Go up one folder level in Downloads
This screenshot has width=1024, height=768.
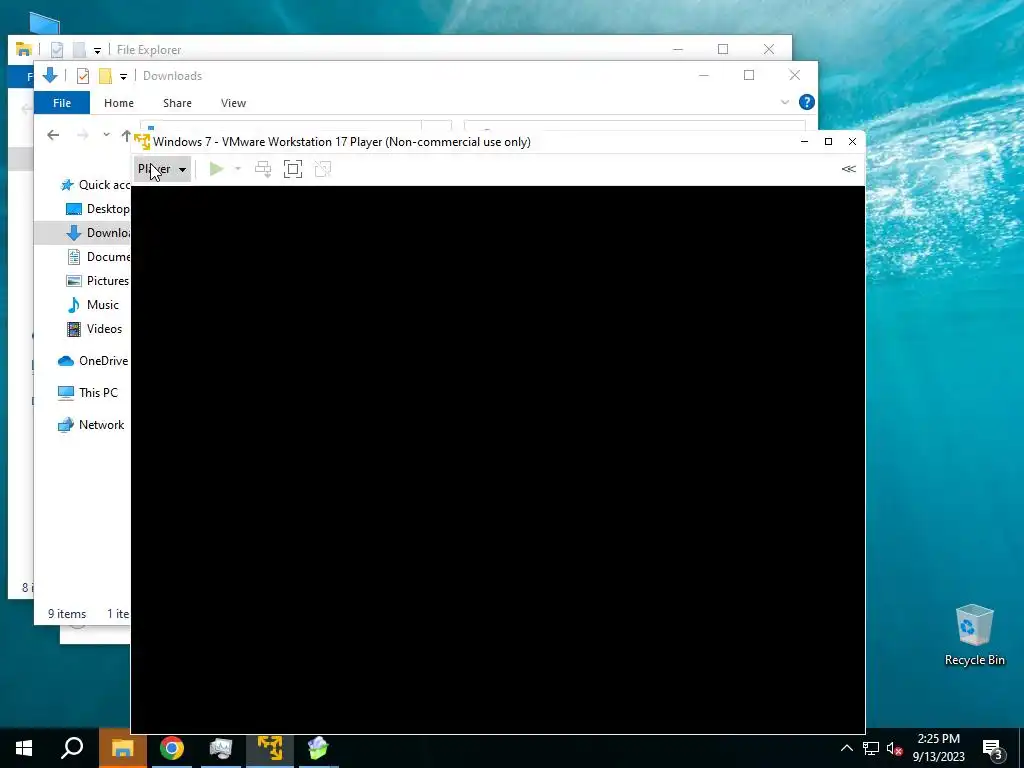coord(126,135)
